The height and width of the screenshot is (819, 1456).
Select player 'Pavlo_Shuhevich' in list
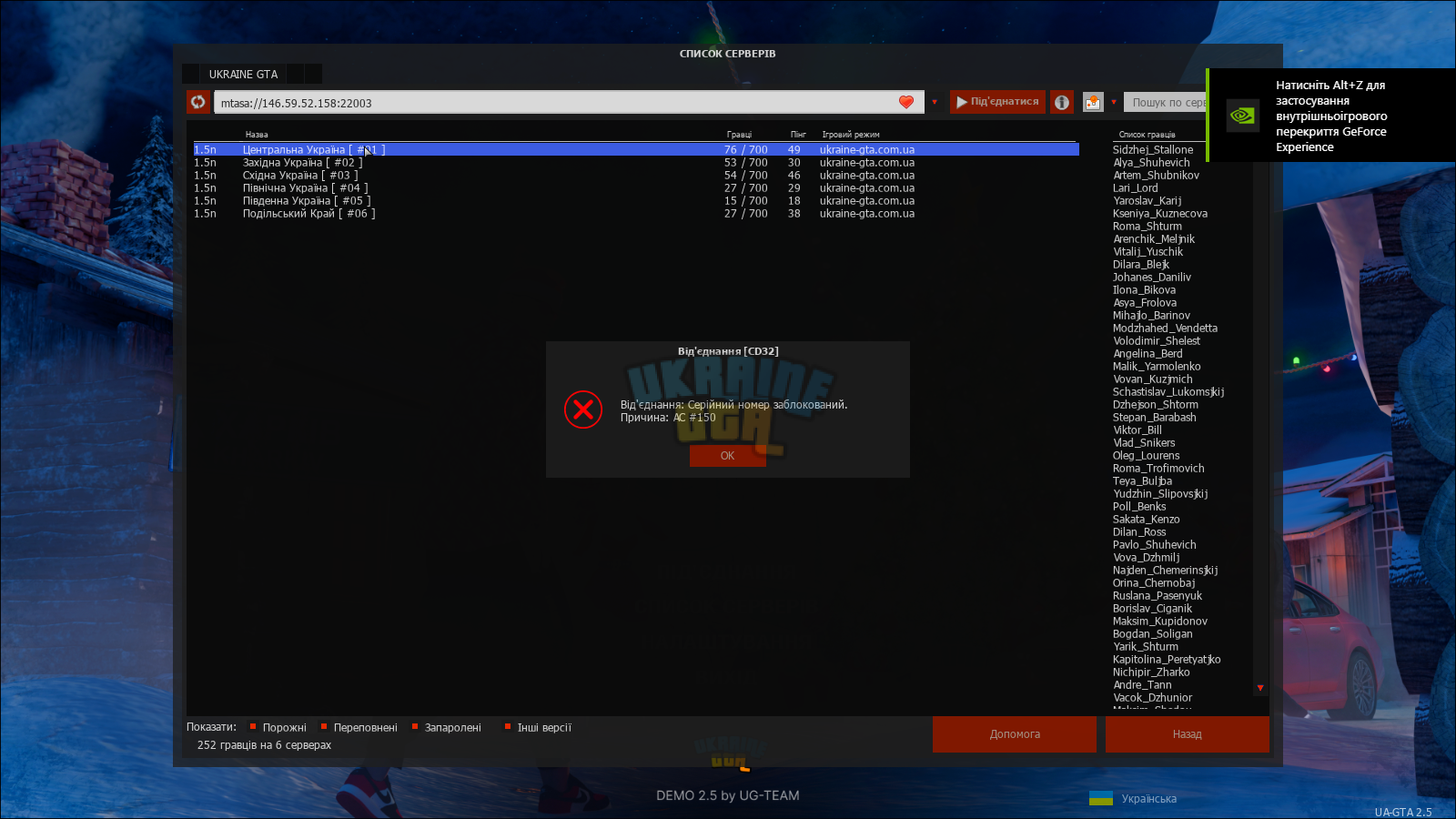[1154, 545]
